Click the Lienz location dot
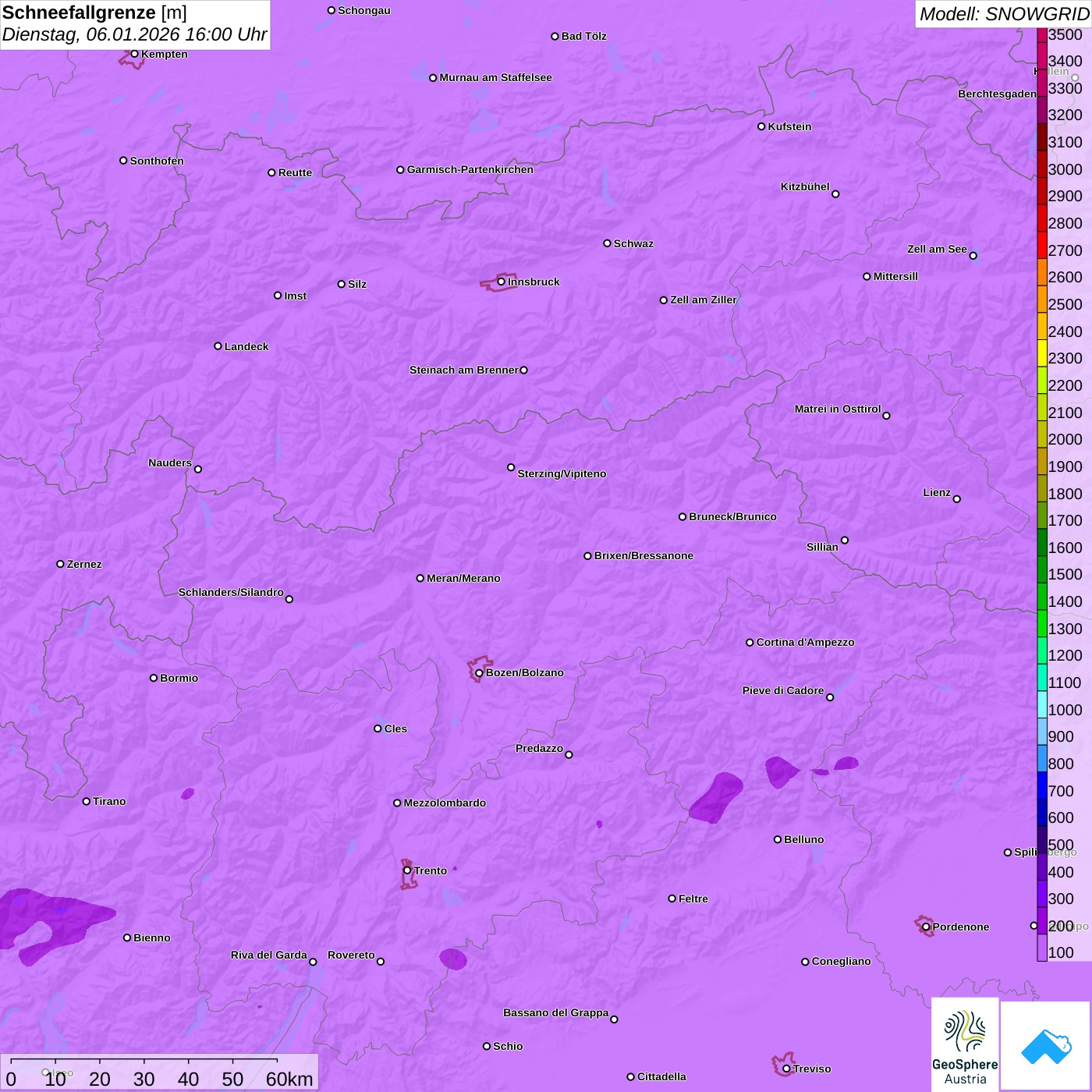Screen dimensions: 1092x1092 (x=957, y=499)
